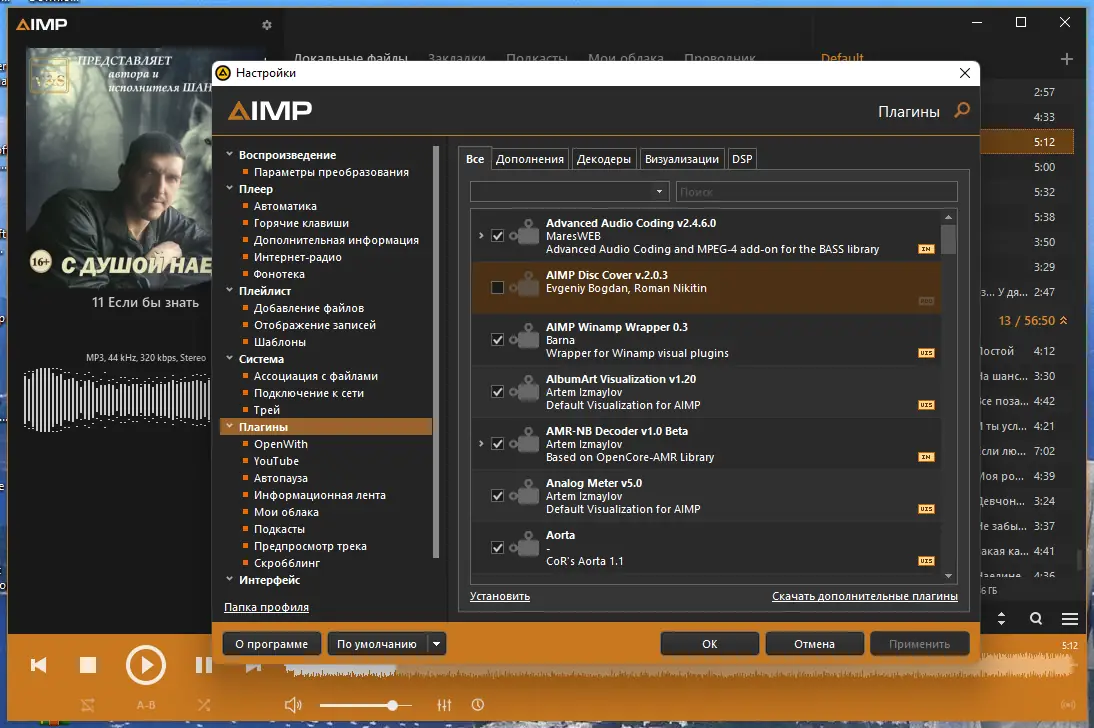
Task: Uncheck AlbumArt Visualization plugin checkbox
Action: click(x=497, y=392)
